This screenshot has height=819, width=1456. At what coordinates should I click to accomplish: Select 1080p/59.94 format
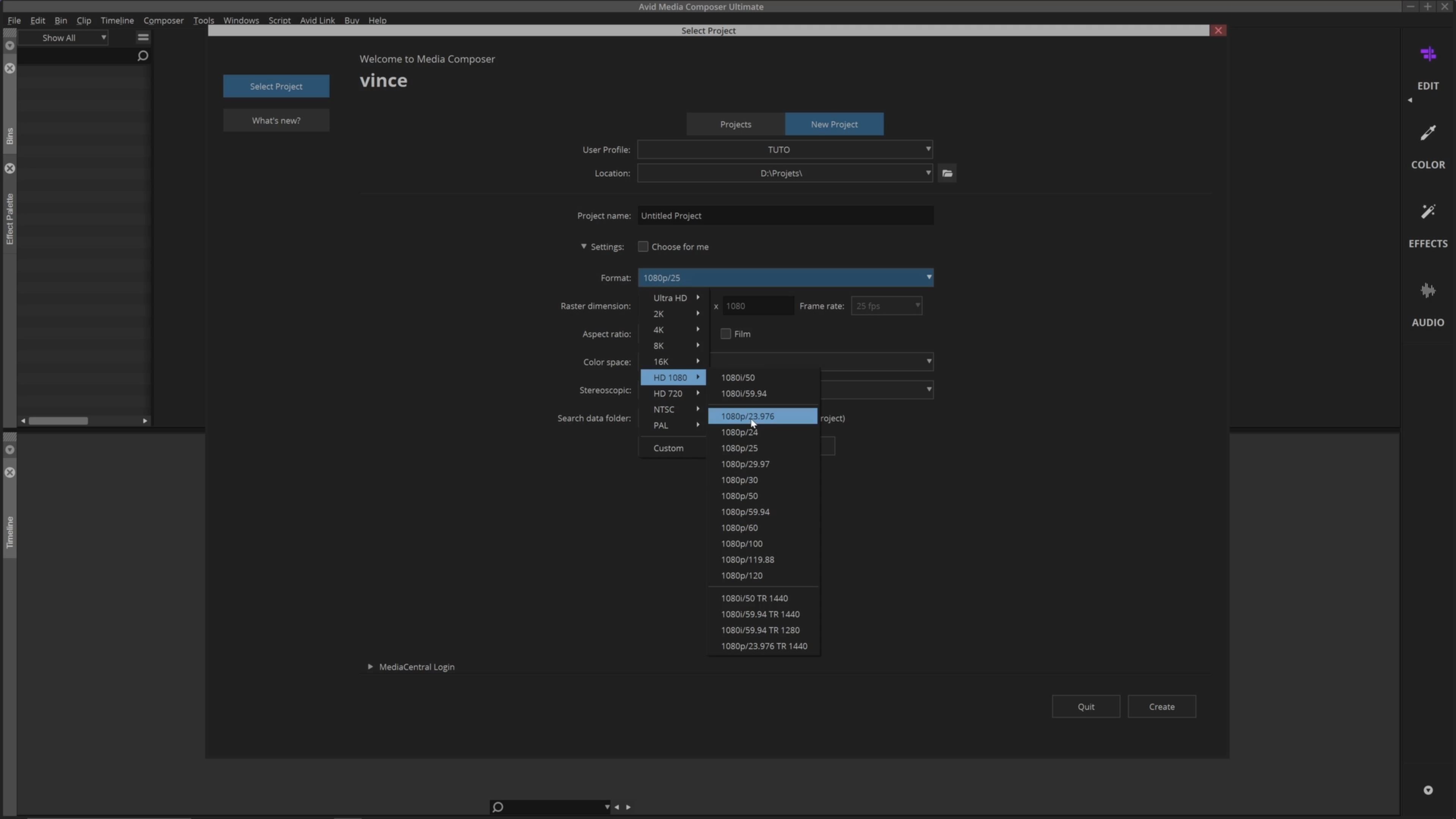763,511
